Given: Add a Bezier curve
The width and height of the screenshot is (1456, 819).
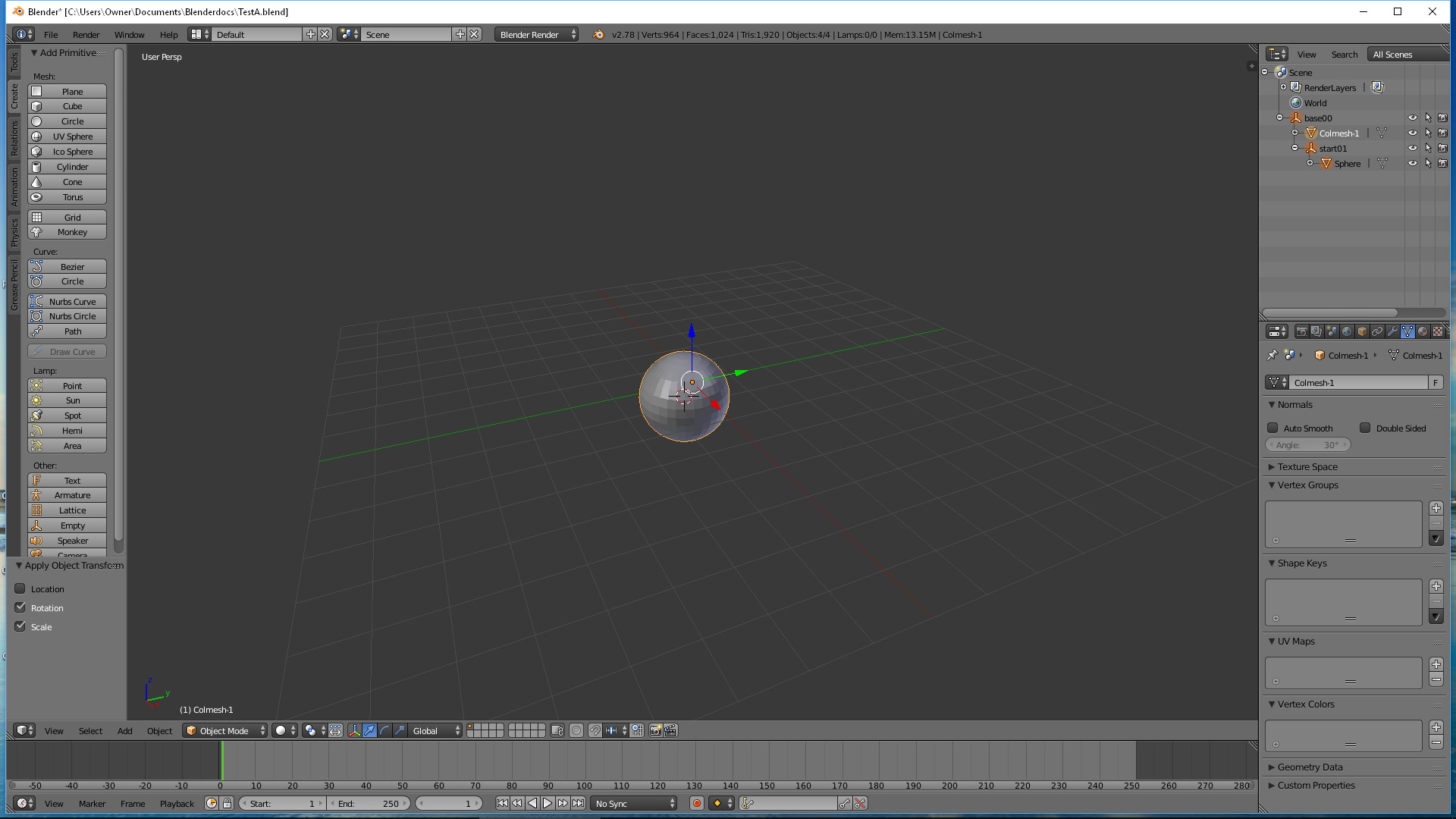Looking at the screenshot, I should (x=67, y=267).
